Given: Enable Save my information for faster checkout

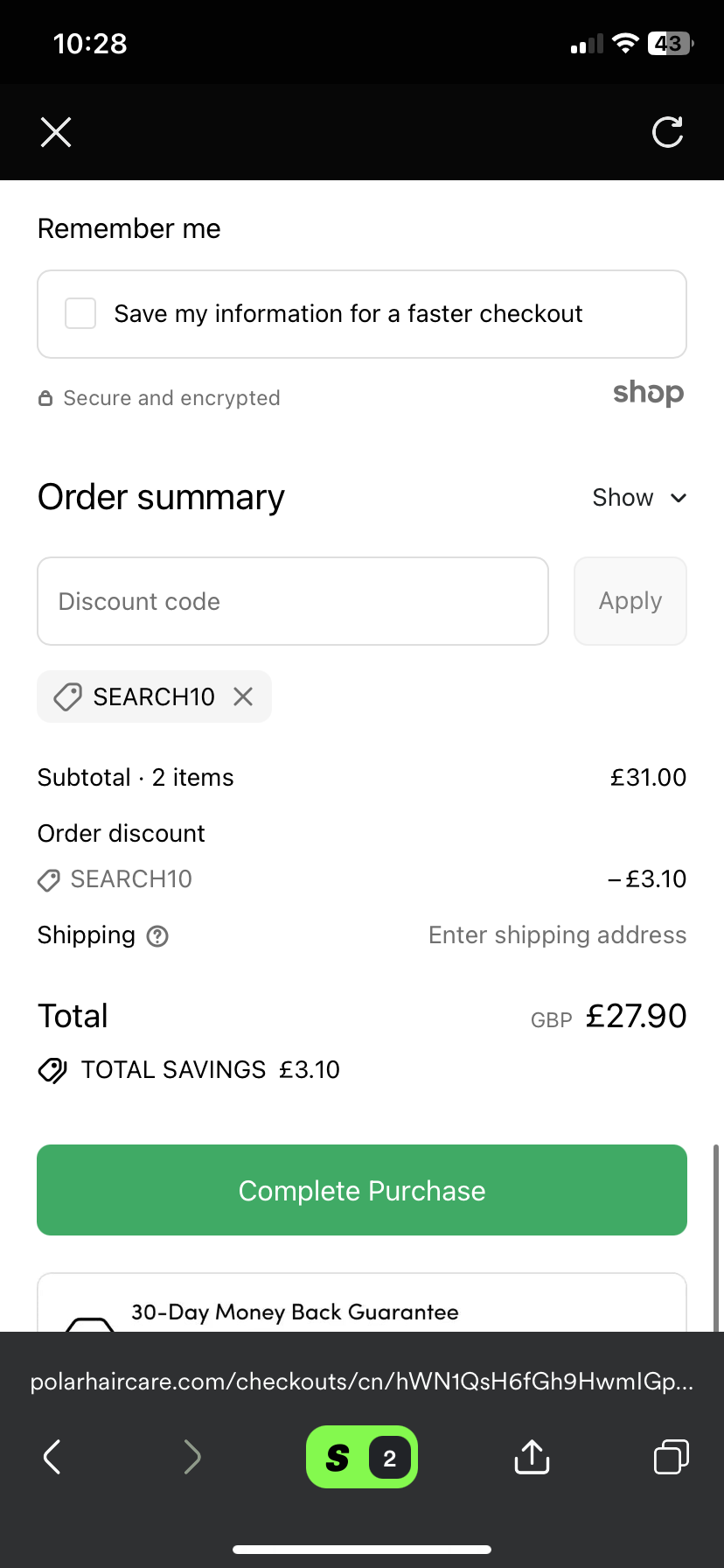Looking at the screenshot, I should point(80,313).
